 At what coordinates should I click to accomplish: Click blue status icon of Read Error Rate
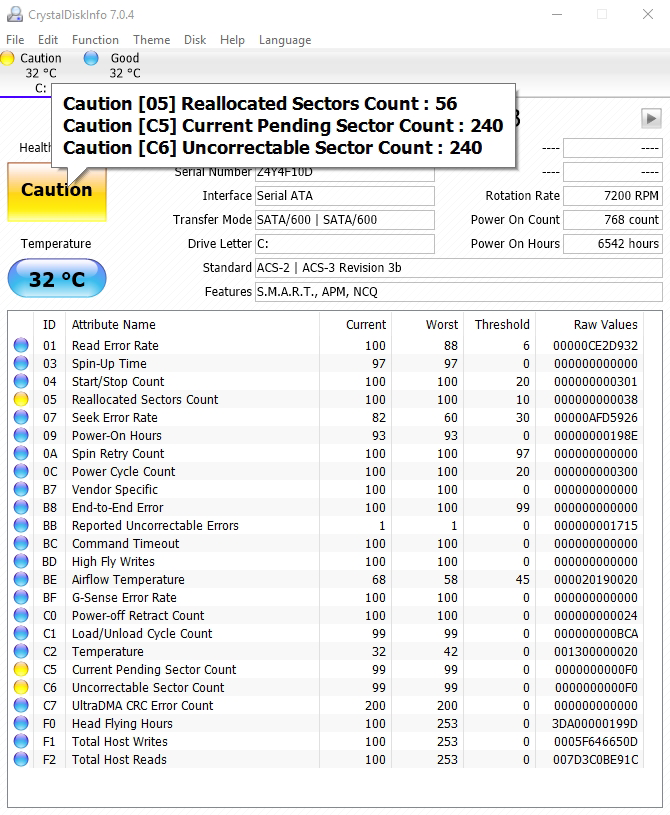coord(21,345)
